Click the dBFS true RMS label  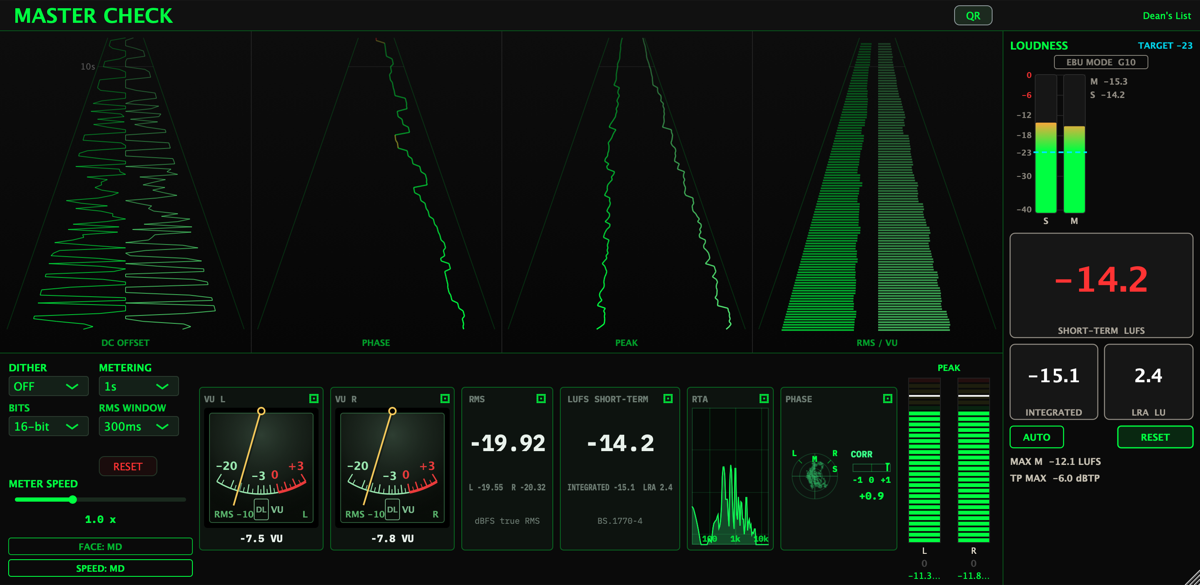(508, 521)
